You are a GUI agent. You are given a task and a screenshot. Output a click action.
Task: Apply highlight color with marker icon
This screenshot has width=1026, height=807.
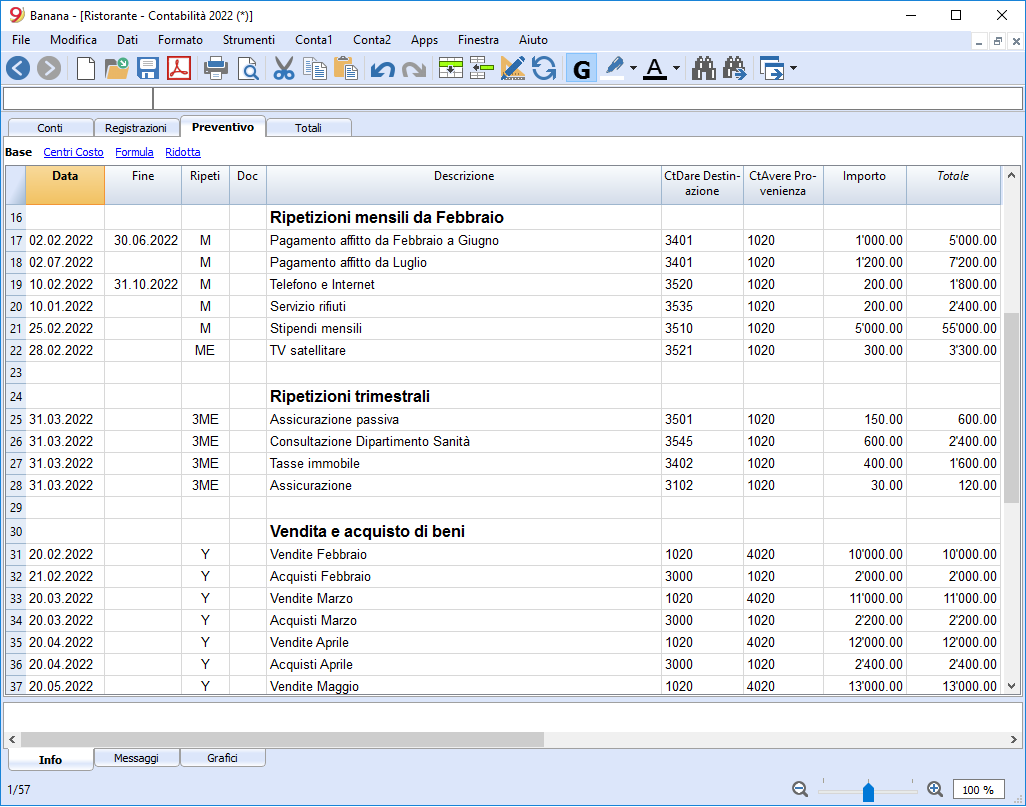[613, 68]
